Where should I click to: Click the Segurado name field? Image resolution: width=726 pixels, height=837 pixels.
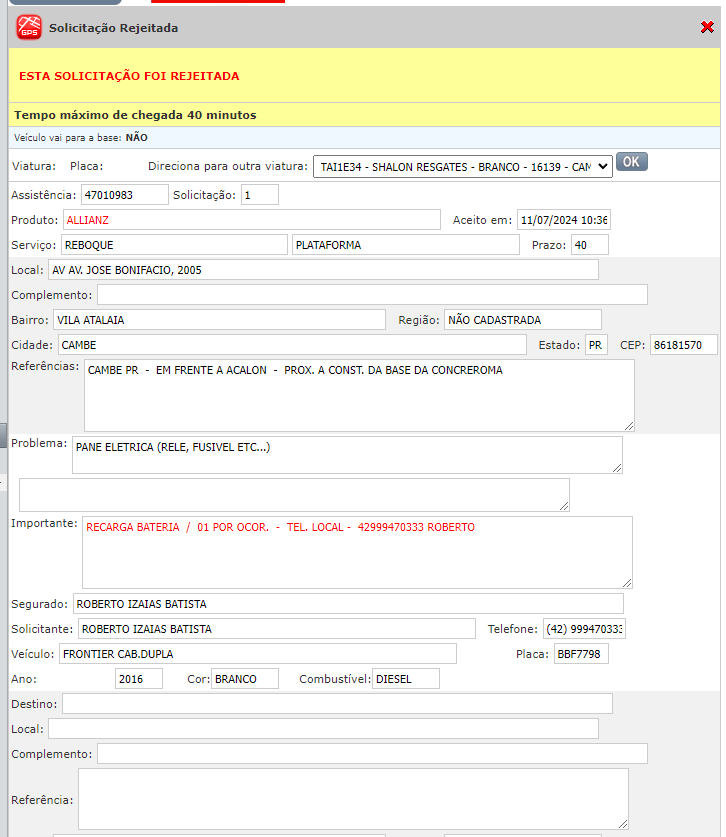pyautogui.click(x=348, y=604)
